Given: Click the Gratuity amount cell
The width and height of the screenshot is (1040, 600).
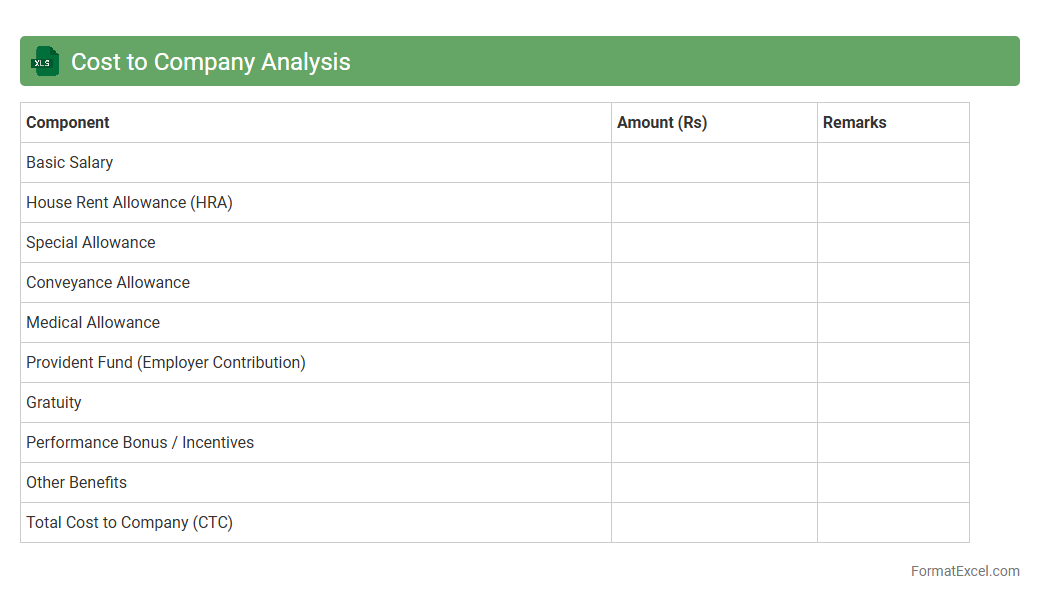Looking at the screenshot, I should 714,402.
